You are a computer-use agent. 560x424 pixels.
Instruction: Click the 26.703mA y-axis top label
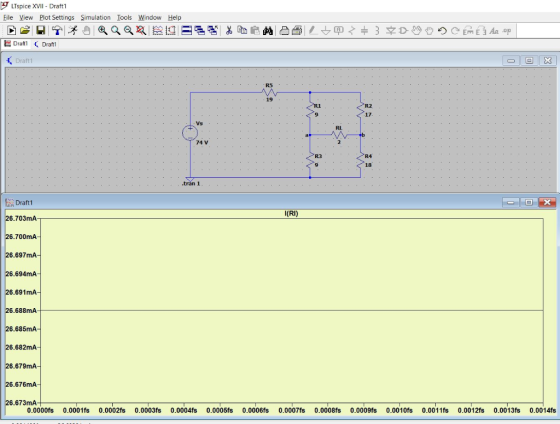pos(21,218)
